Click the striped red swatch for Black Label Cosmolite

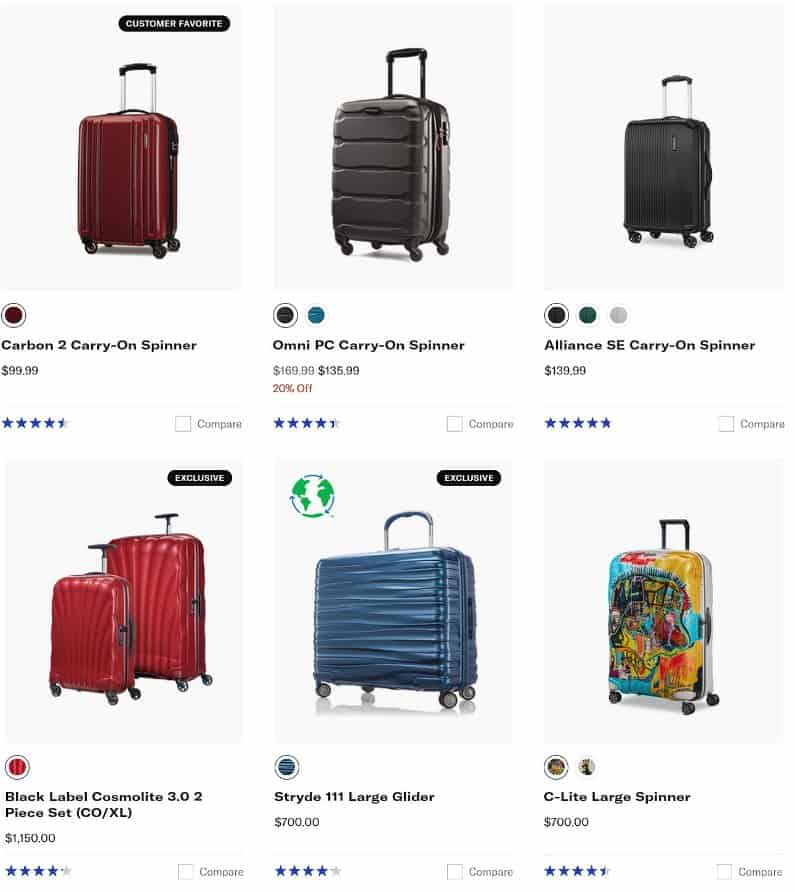(x=15, y=766)
